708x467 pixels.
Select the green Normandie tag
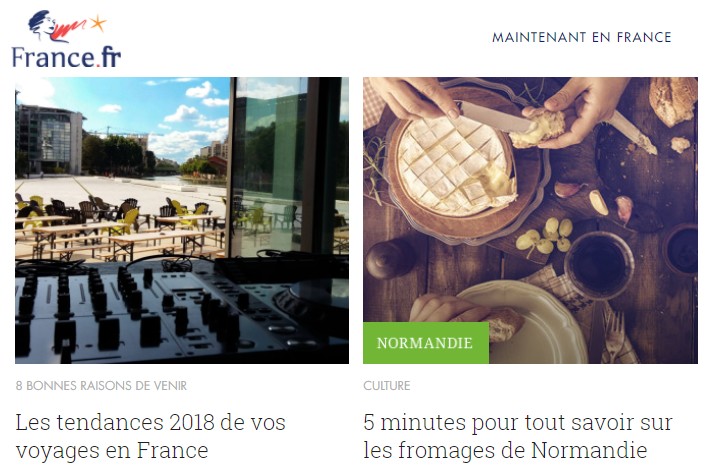coord(426,343)
